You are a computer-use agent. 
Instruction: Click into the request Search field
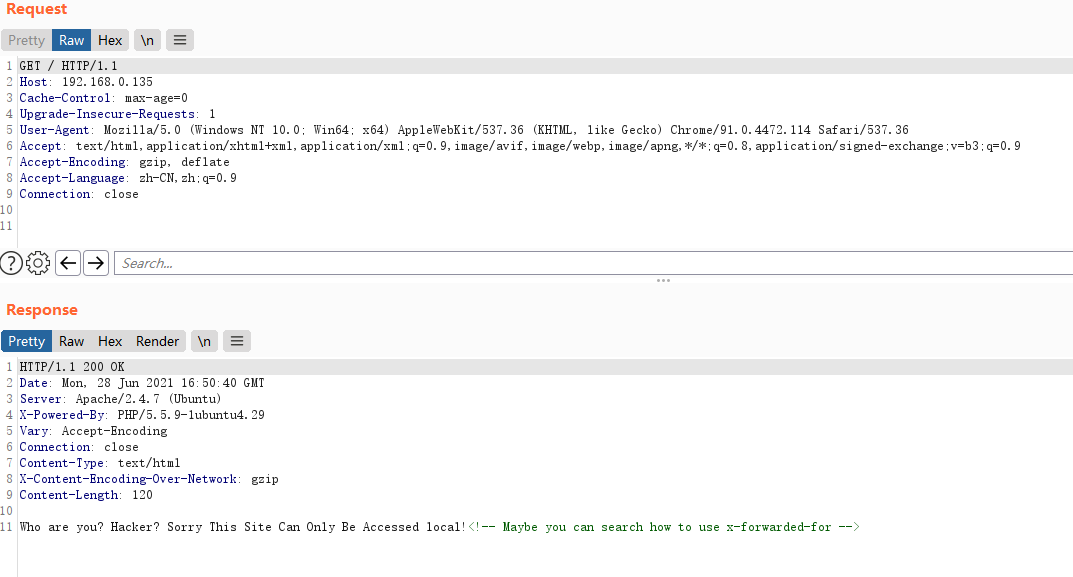point(593,263)
